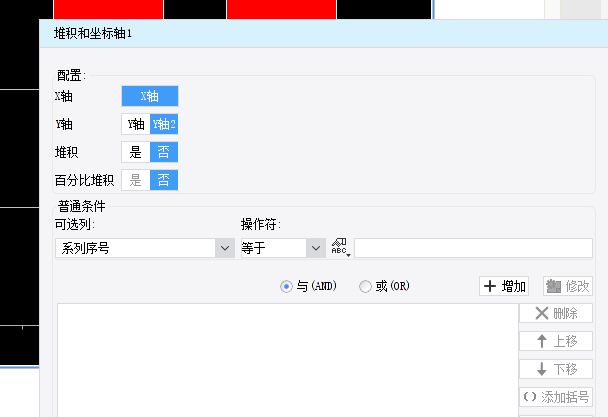
Task: Focus the condition value input field
Action: click(x=473, y=248)
